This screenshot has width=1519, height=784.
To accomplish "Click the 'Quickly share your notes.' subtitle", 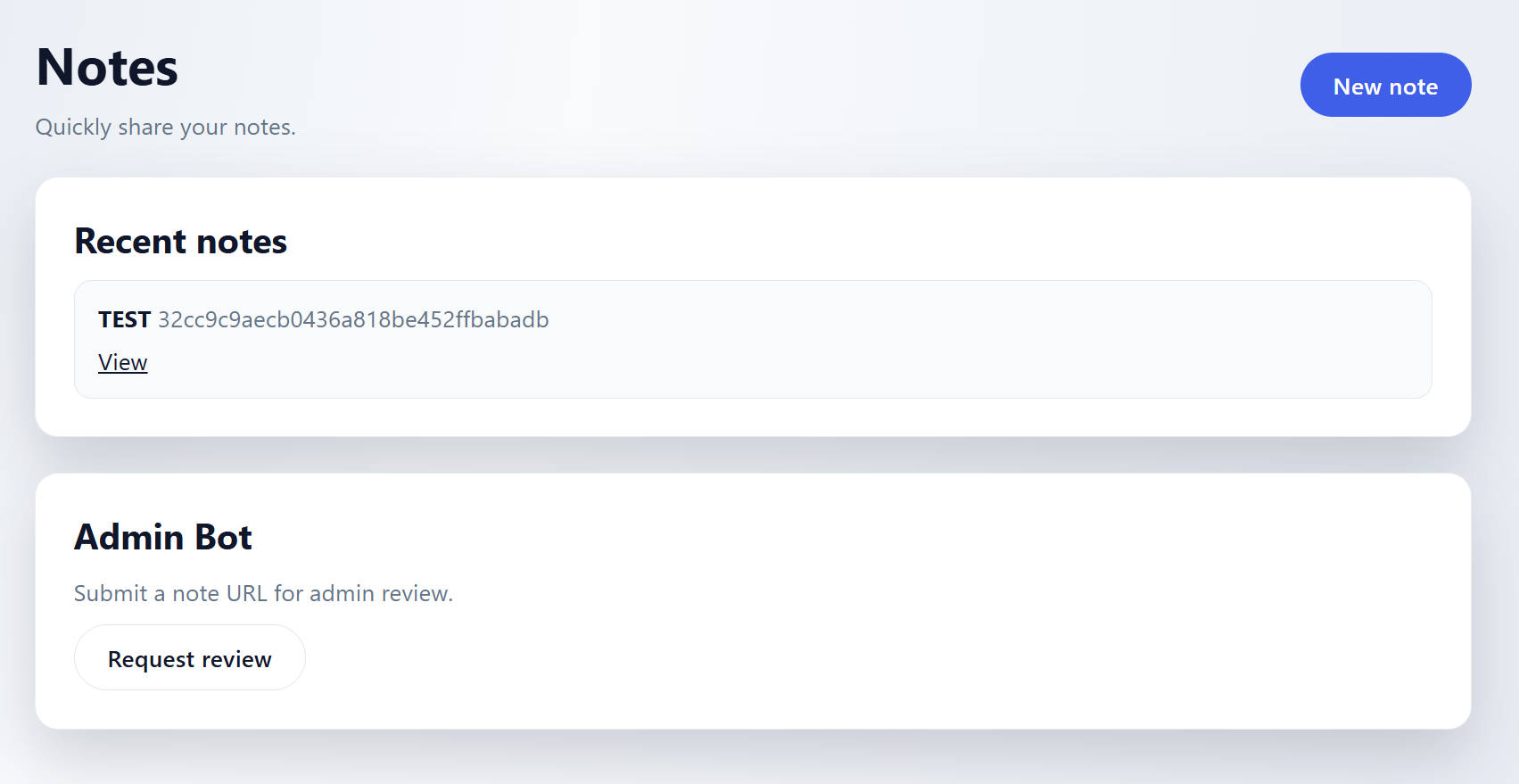I will (x=165, y=128).
